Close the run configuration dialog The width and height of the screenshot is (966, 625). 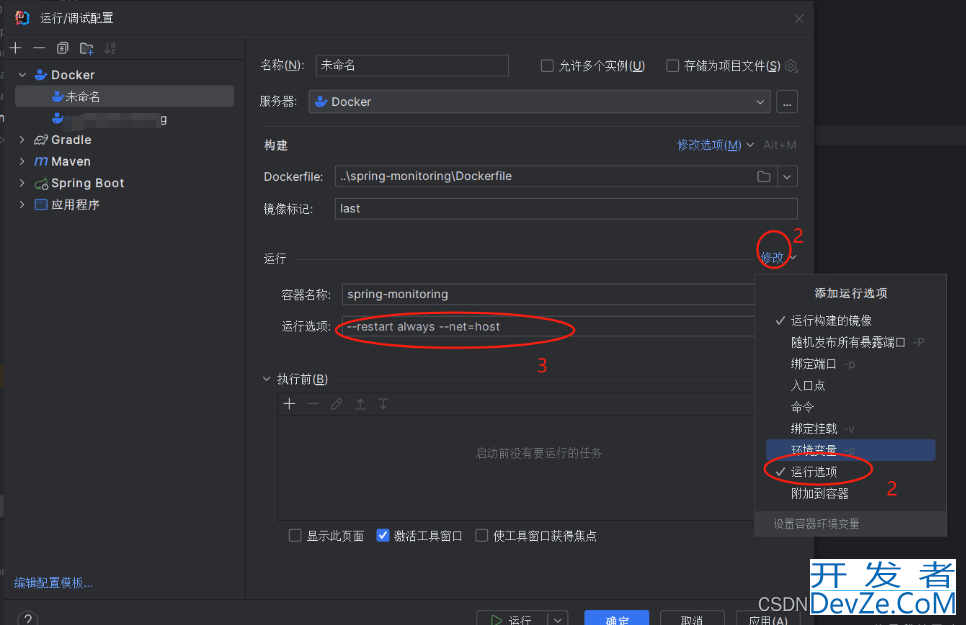pyautogui.click(x=799, y=19)
